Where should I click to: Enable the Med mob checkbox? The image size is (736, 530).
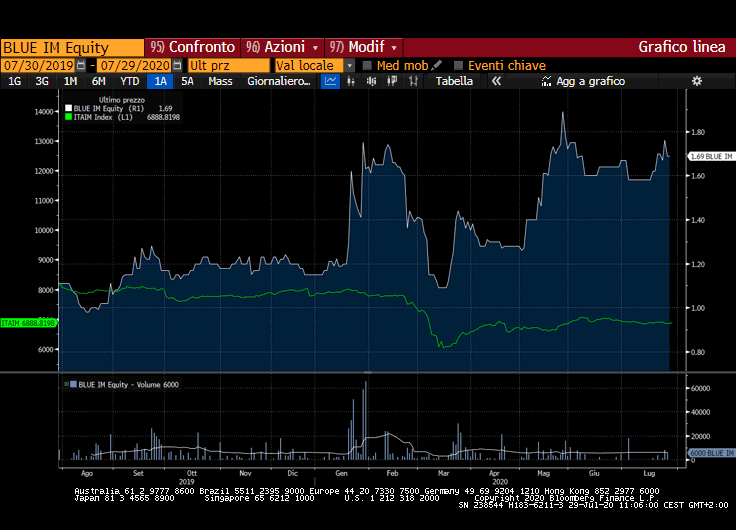pos(367,65)
